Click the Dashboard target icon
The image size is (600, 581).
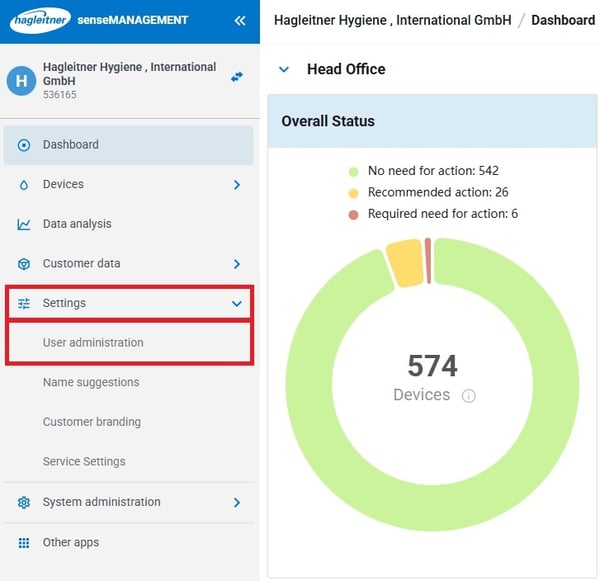tap(24, 145)
